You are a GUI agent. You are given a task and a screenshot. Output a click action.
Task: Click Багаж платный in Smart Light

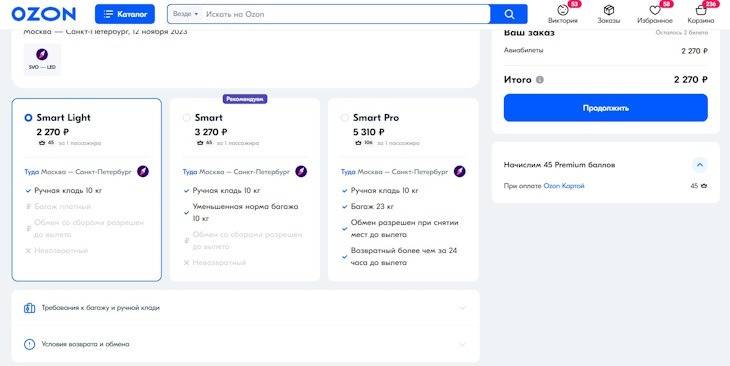click(x=62, y=206)
